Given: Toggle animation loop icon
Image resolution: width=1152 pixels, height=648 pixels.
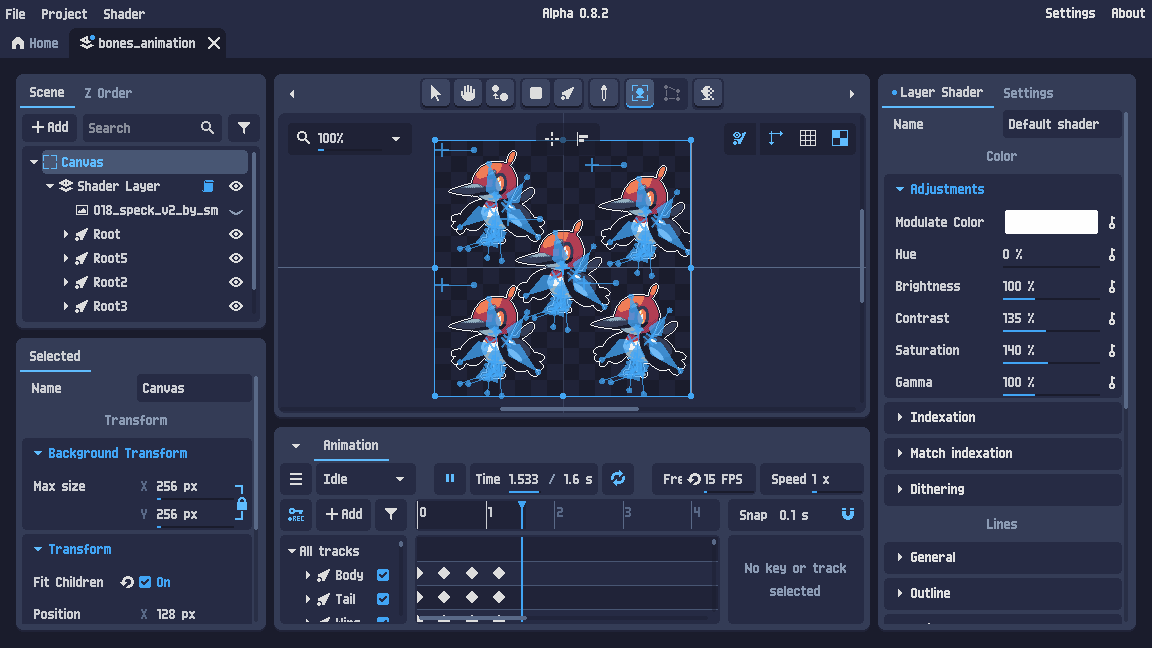Looking at the screenshot, I should [618, 479].
